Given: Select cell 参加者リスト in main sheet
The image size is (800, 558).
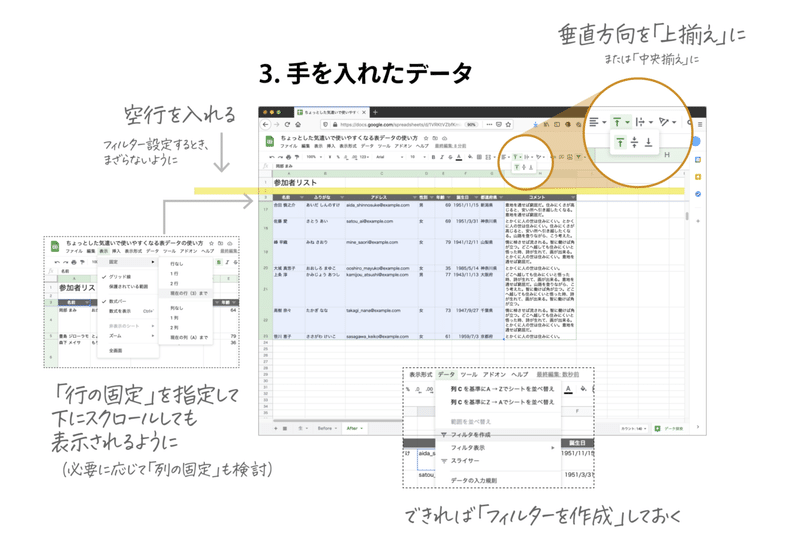Looking at the screenshot, I should click(x=295, y=183).
